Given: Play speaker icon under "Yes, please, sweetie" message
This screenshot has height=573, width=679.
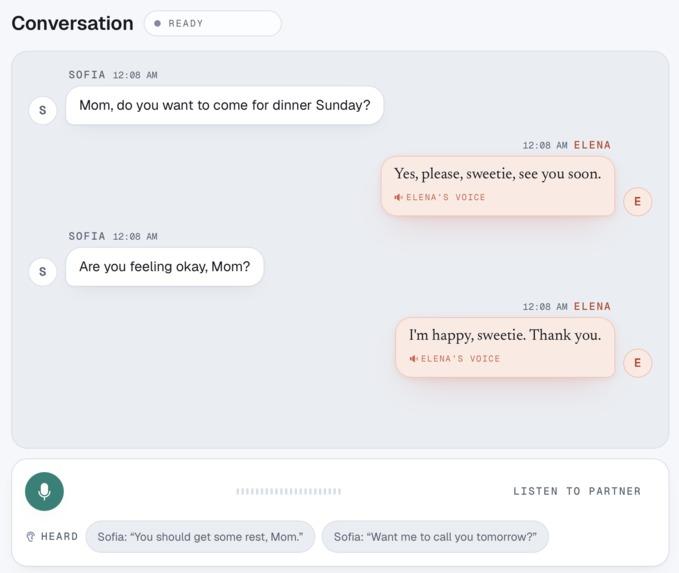Looking at the screenshot, I should tap(398, 197).
